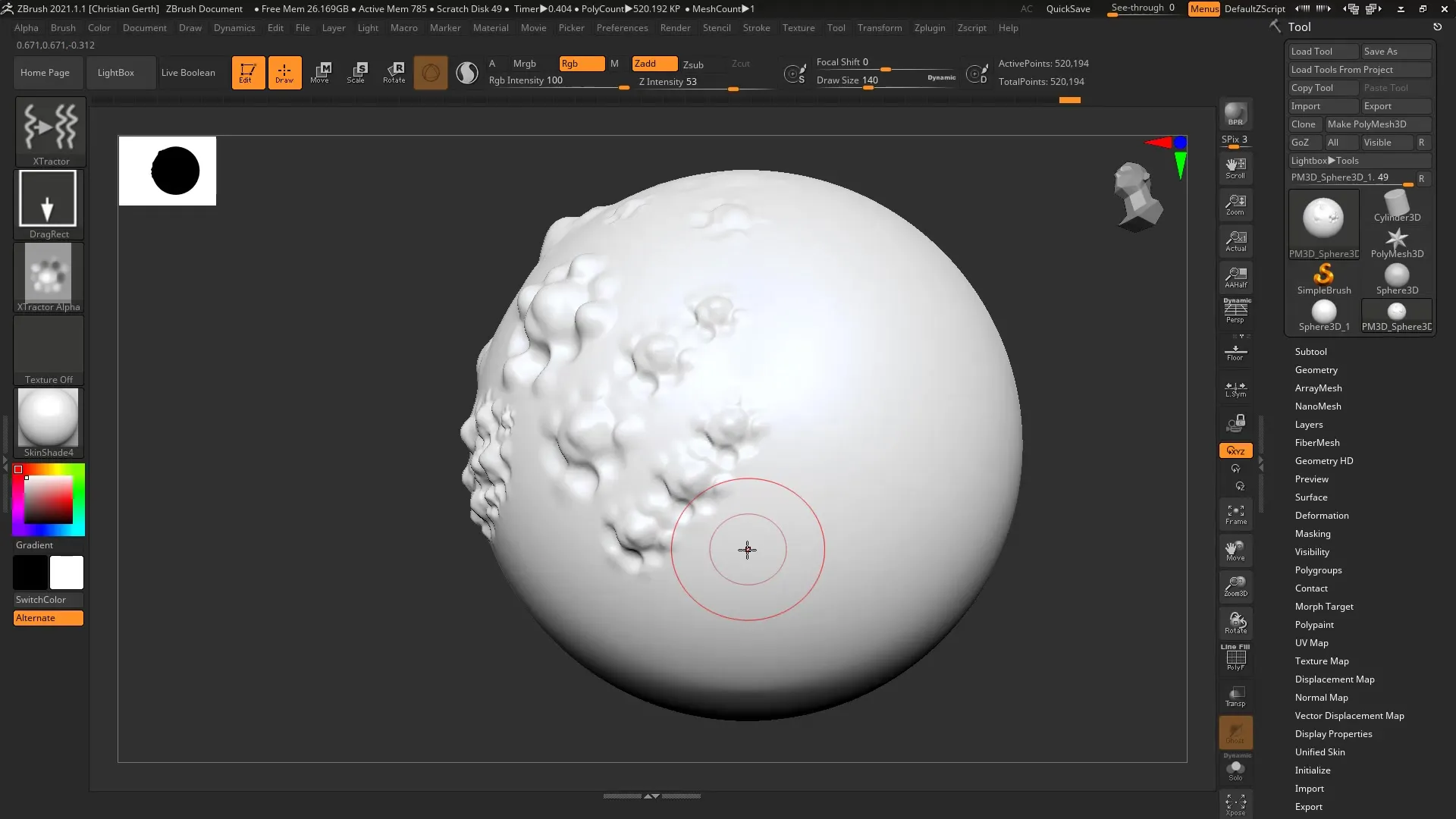Select the Sphere3D tool thumbnail
This screenshot has width=1456, height=819.
[x=1397, y=279]
